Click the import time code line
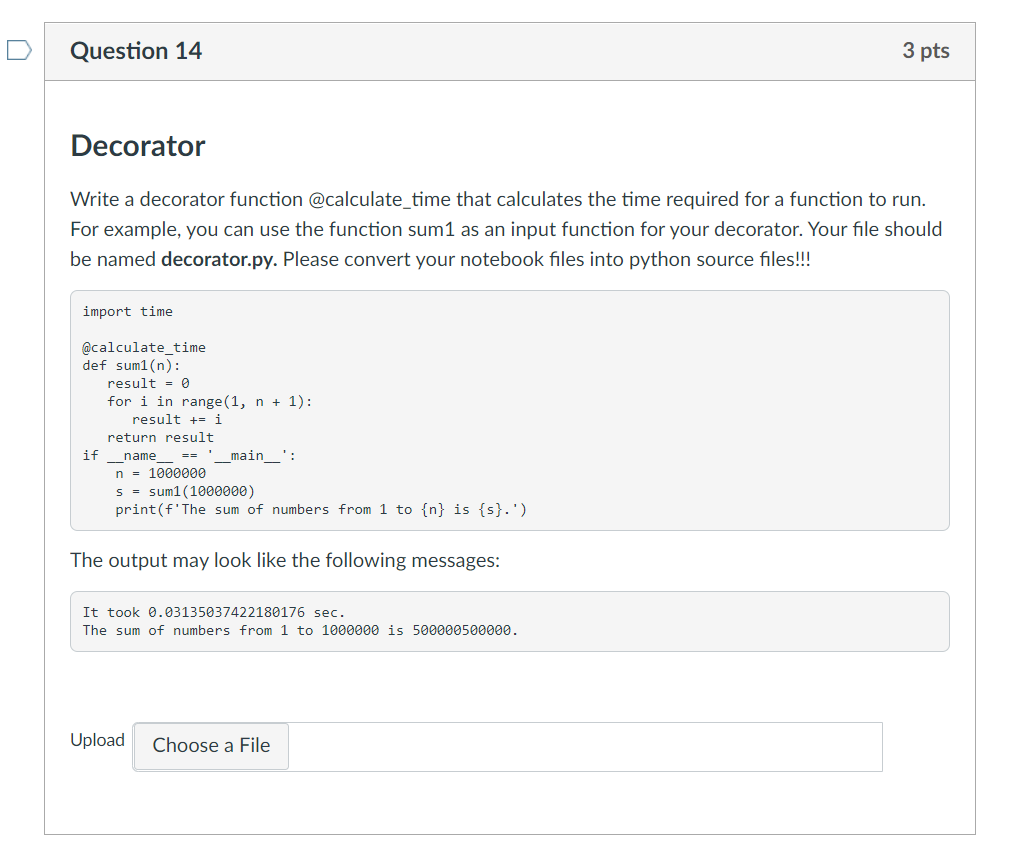Viewport: 1036px width, 851px height. [128, 311]
